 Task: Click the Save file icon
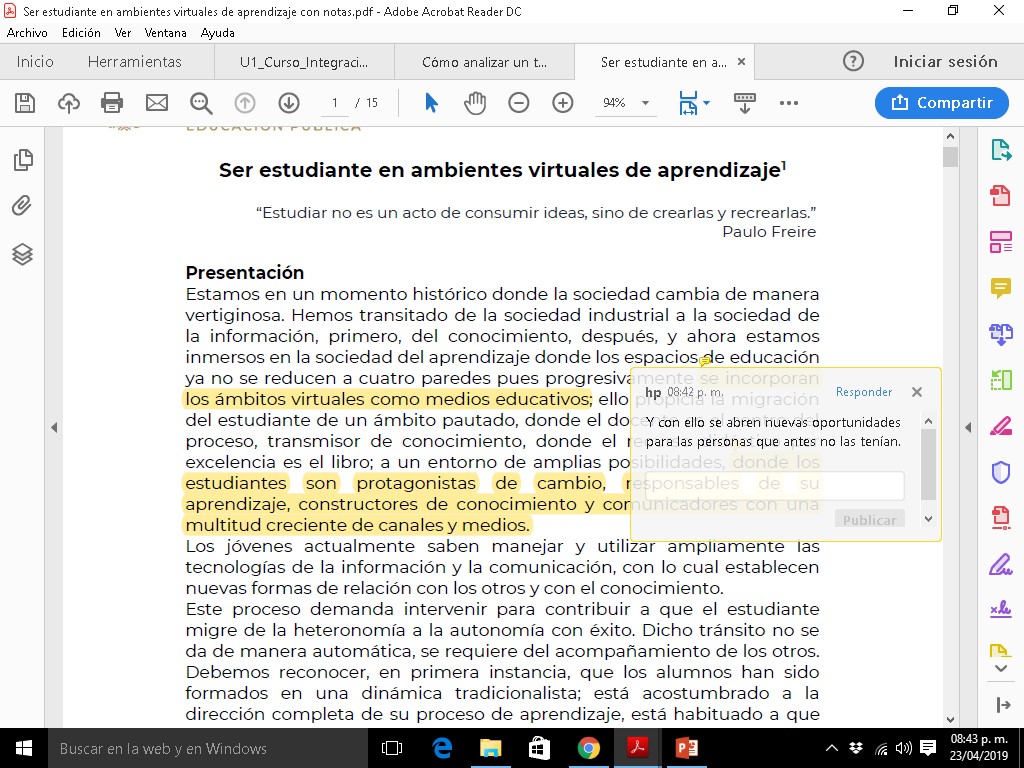coord(25,103)
